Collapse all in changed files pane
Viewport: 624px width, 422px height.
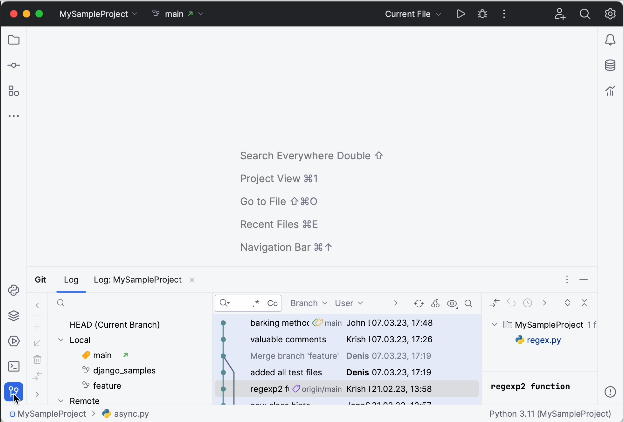pos(584,303)
